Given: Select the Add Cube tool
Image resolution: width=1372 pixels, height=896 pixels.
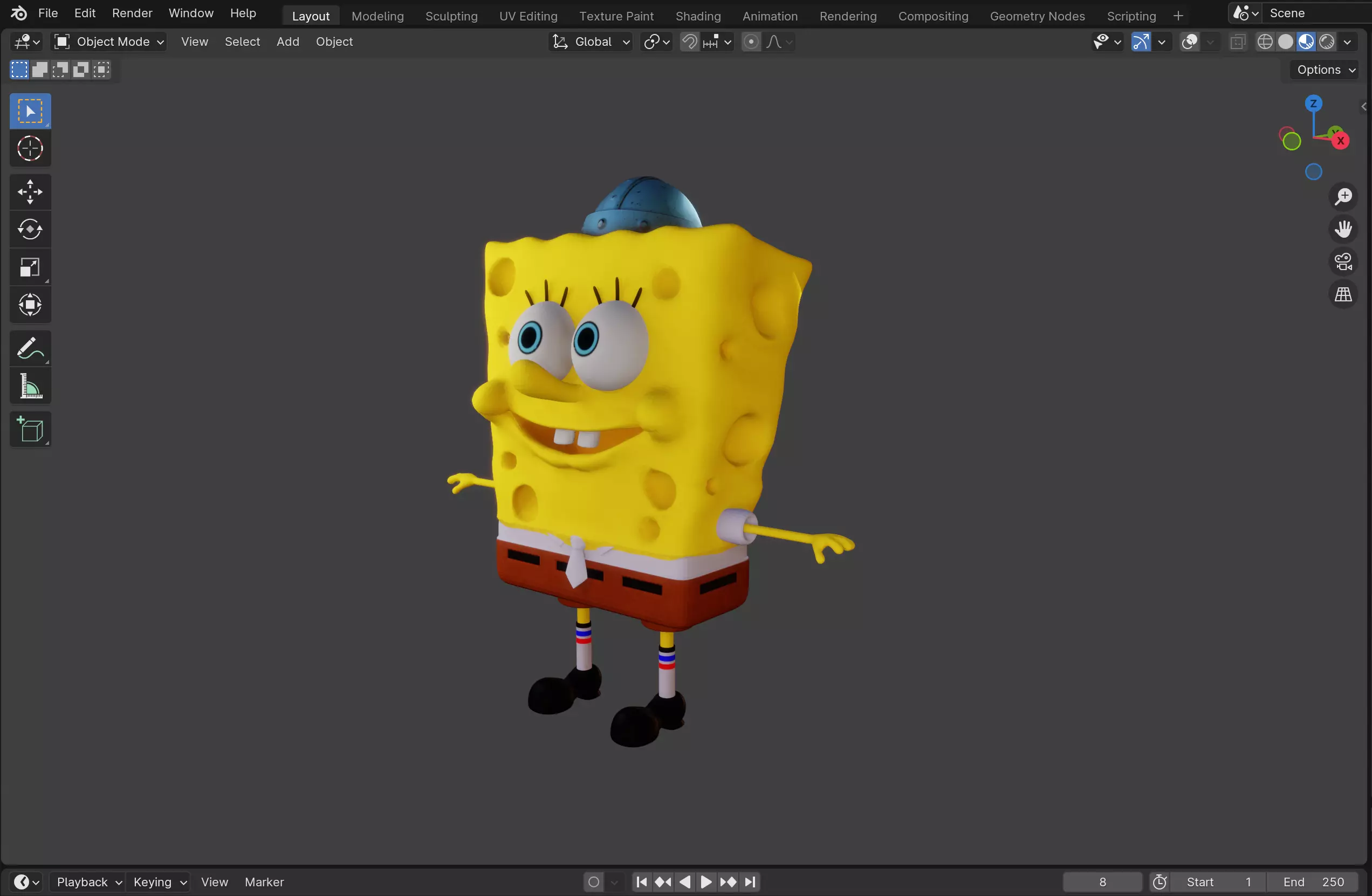Looking at the screenshot, I should [x=30, y=429].
